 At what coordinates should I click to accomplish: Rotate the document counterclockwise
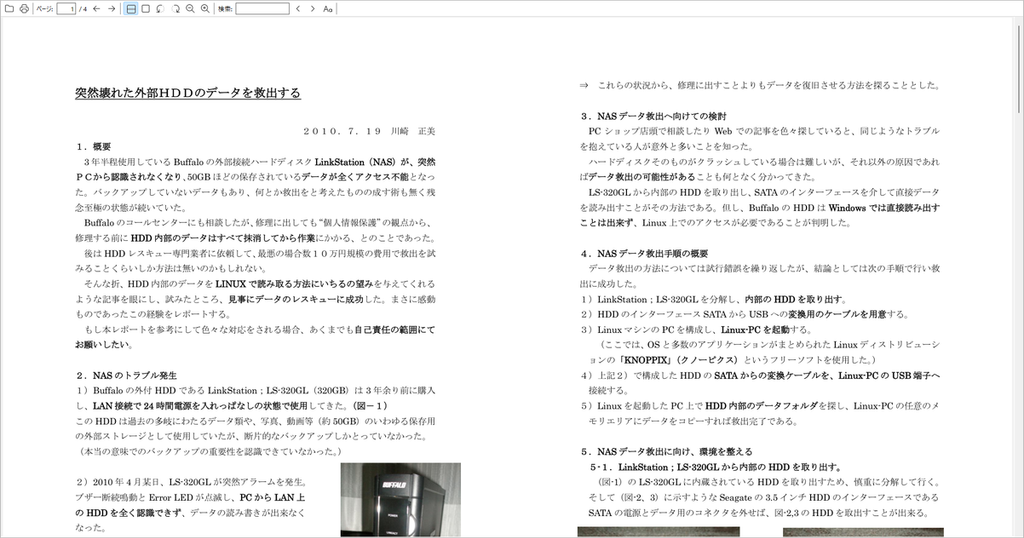(160, 8)
